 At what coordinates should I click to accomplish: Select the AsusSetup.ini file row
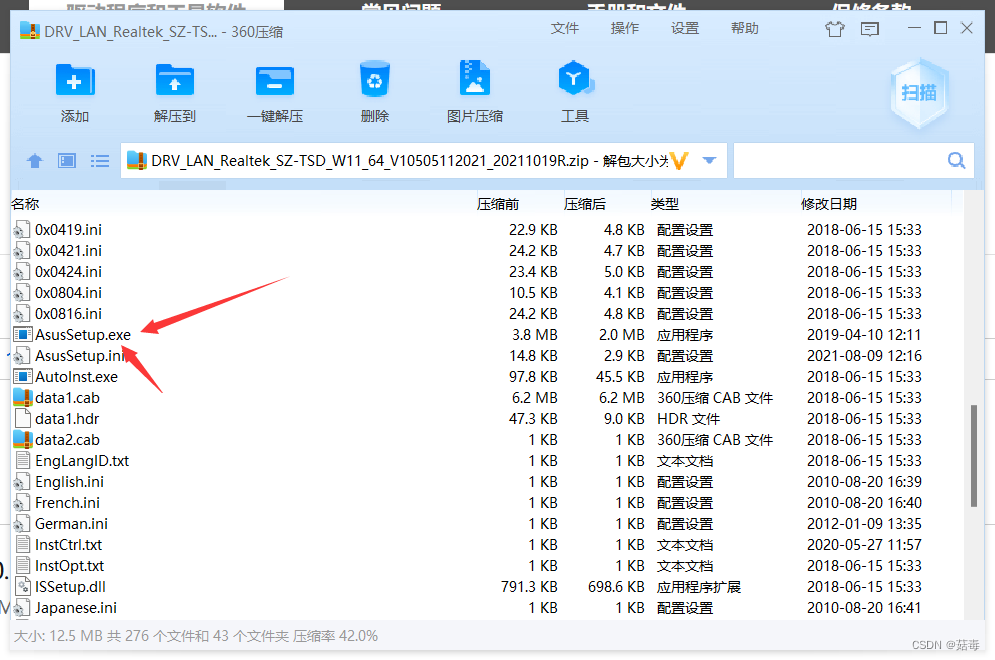point(485,355)
